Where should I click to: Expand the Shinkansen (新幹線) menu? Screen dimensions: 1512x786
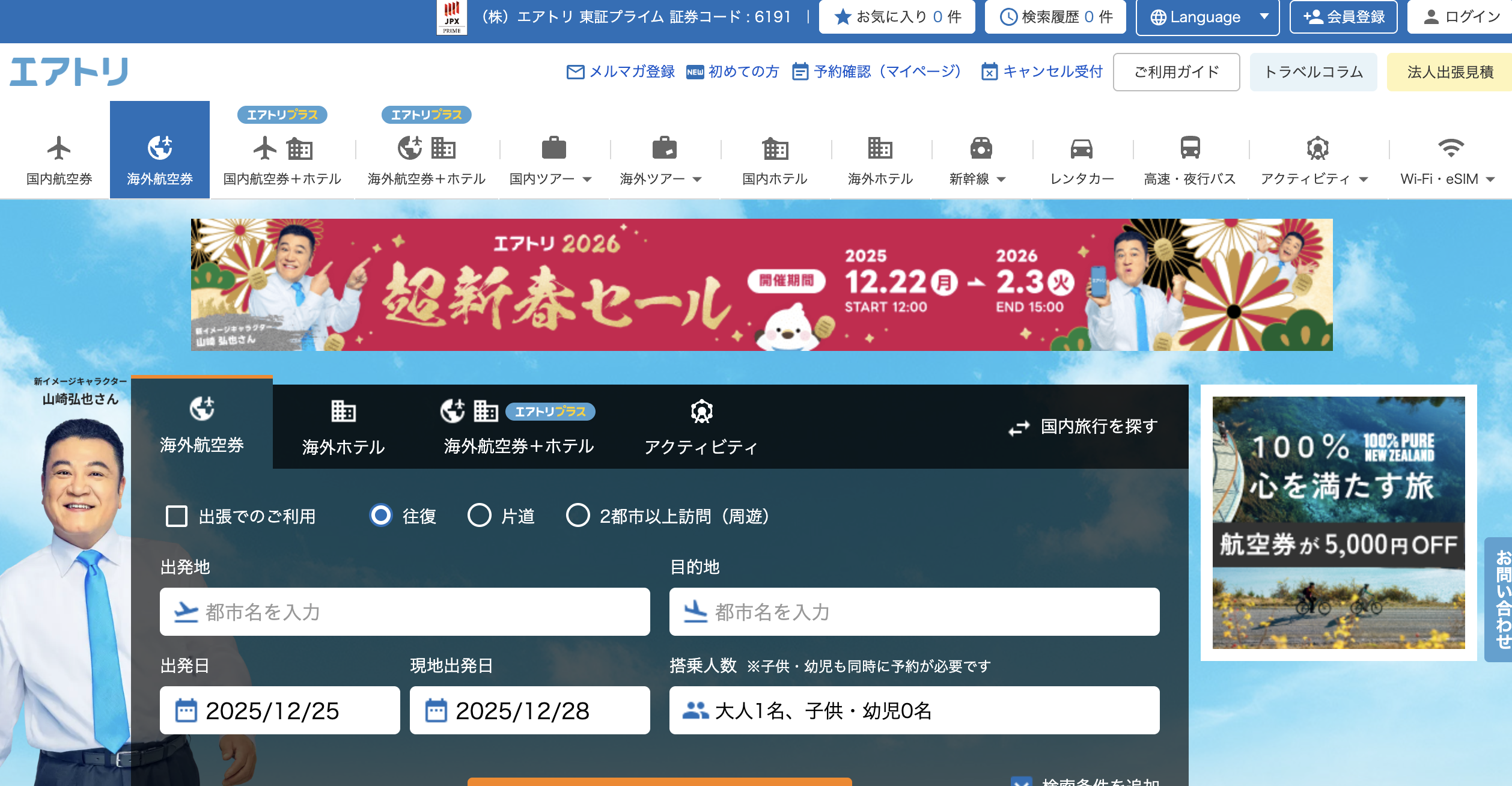[x=977, y=179]
